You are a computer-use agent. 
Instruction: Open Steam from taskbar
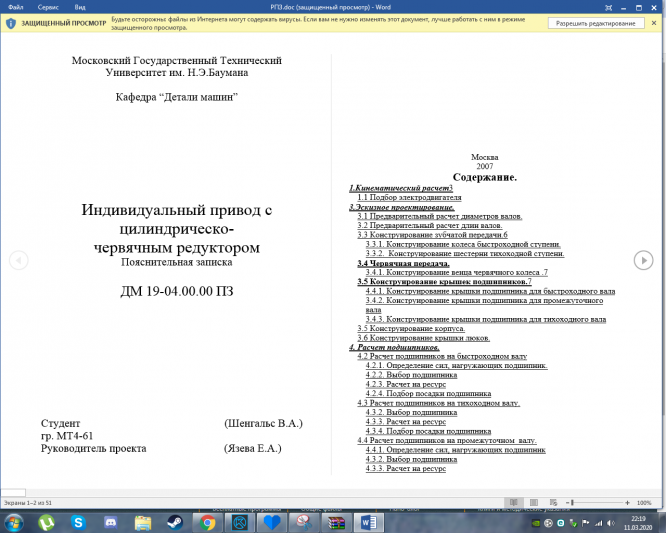[175, 522]
